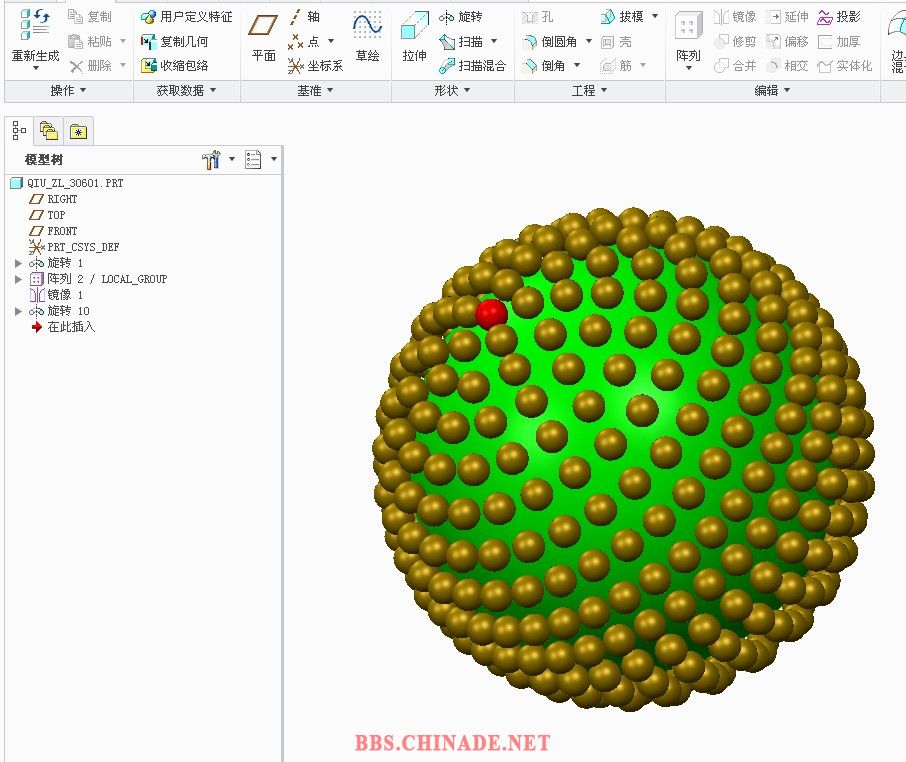The width and height of the screenshot is (906, 762).
Task: Select the Rib (筋) tool
Action: pyautogui.click(x=617, y=66)
